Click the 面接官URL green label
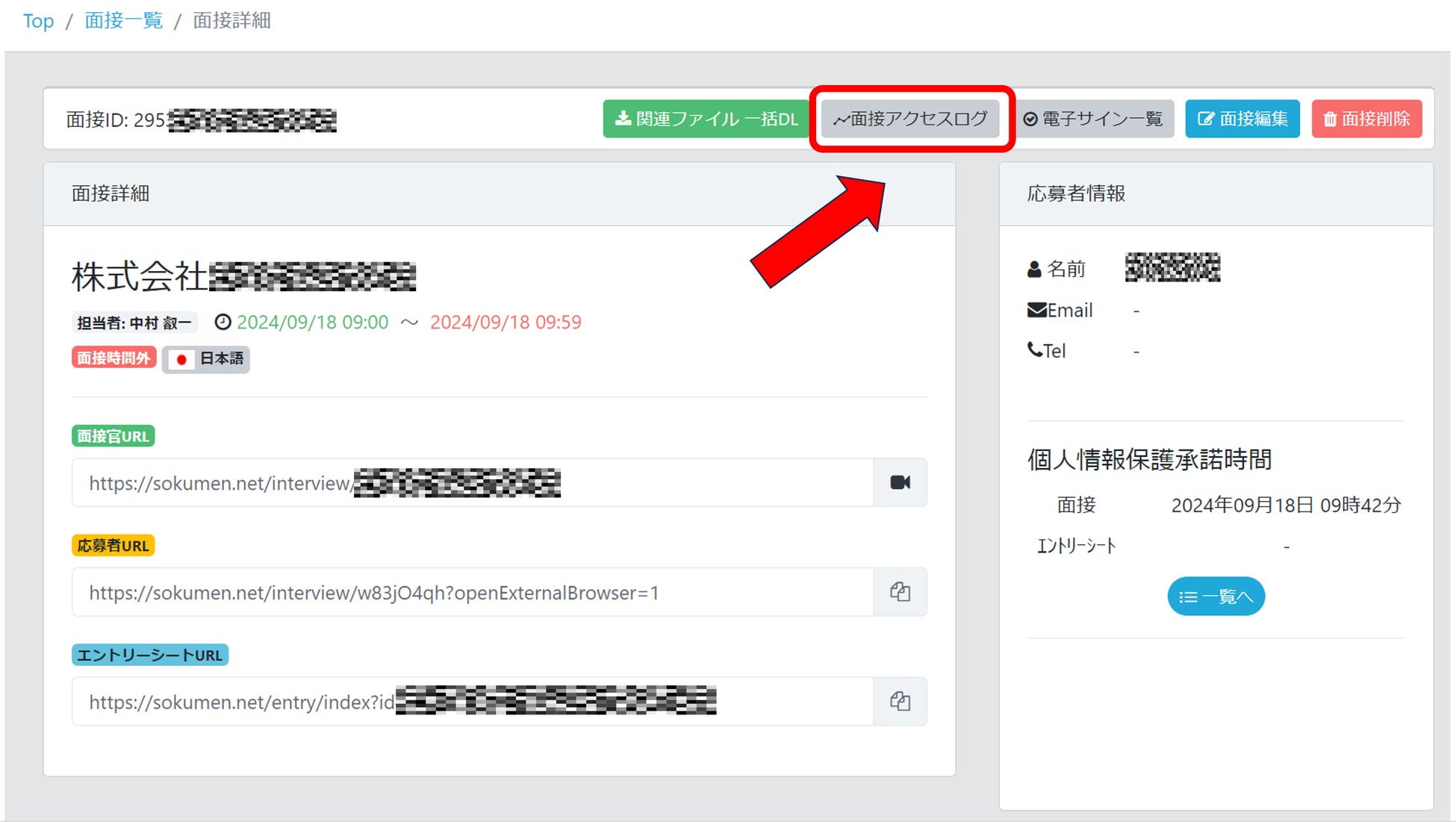This screenshot has height=822, width=1456. click(x=113, y=436)
